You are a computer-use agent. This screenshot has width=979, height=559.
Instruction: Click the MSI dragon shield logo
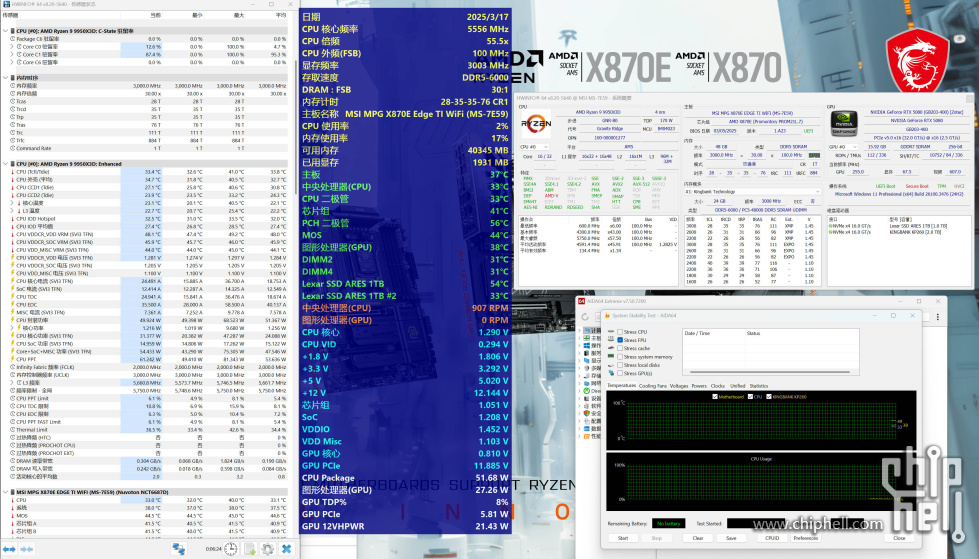[x=917, y=61]
